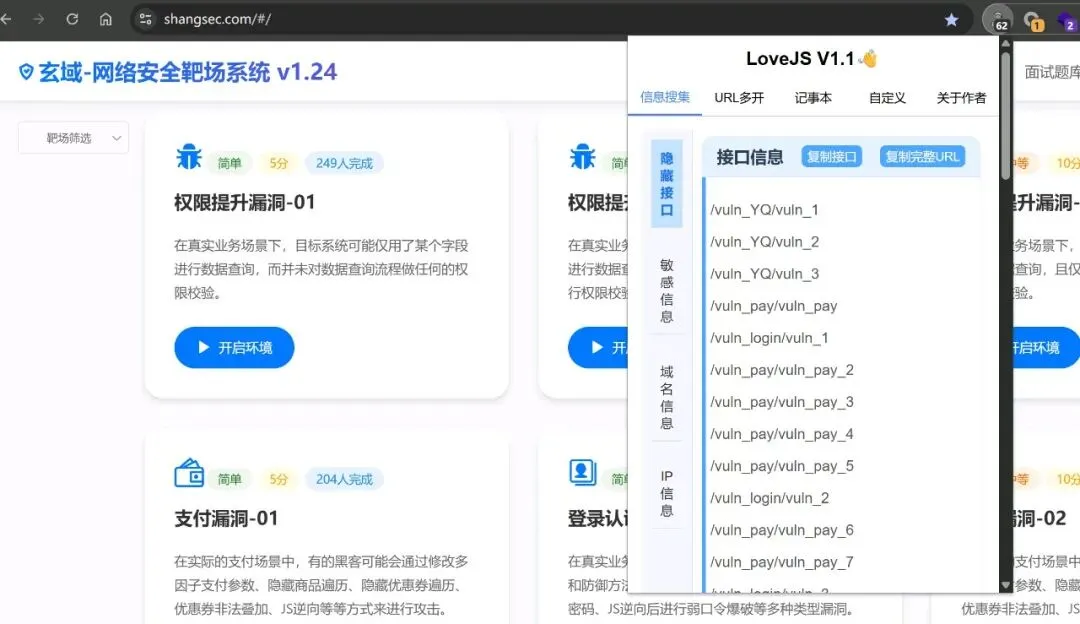
Task: Click the bug icon on 权限提升漏洞-01 card
Action: (x=189, y=156)
